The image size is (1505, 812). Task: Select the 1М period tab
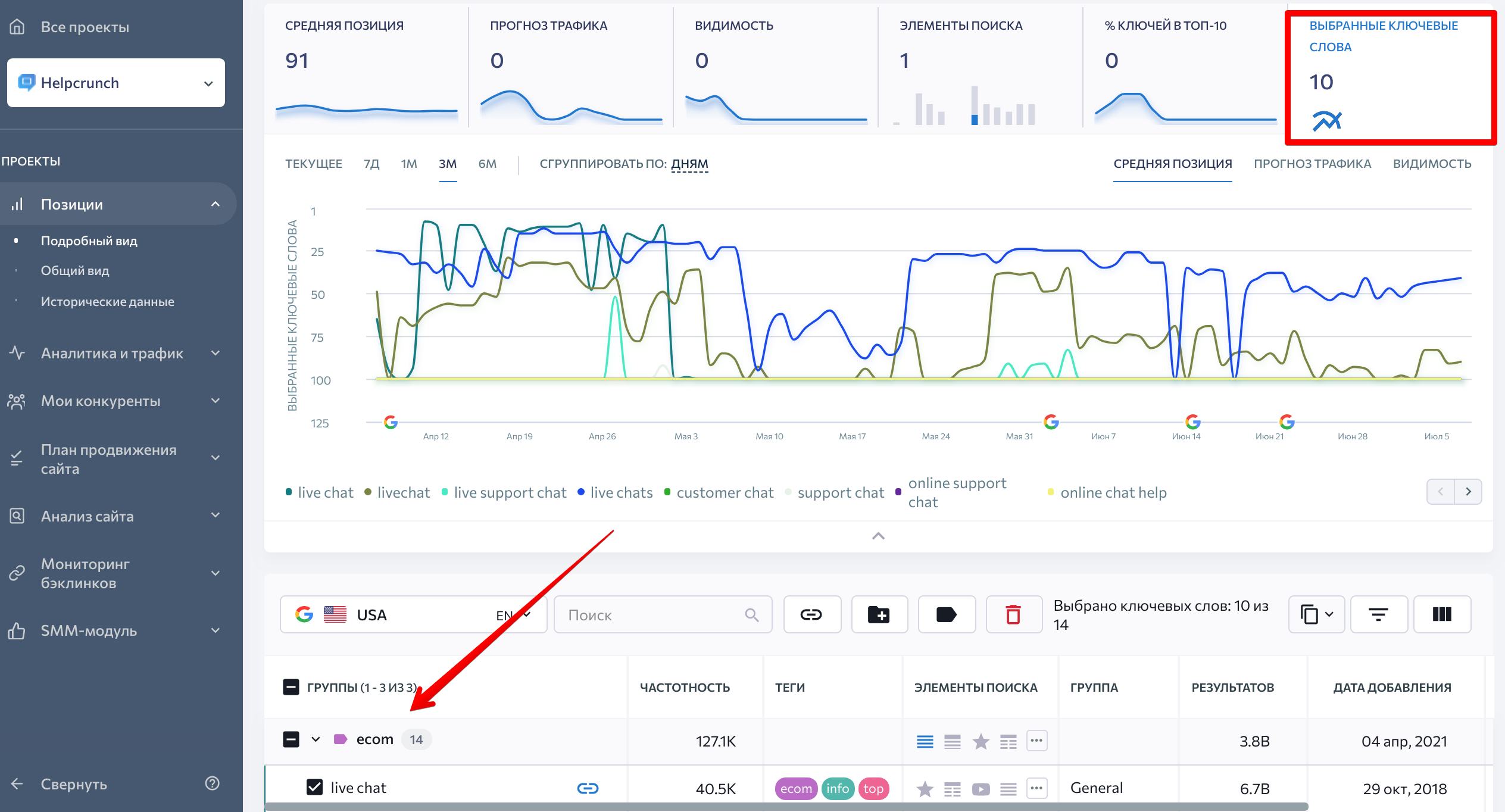coord(409,164)
